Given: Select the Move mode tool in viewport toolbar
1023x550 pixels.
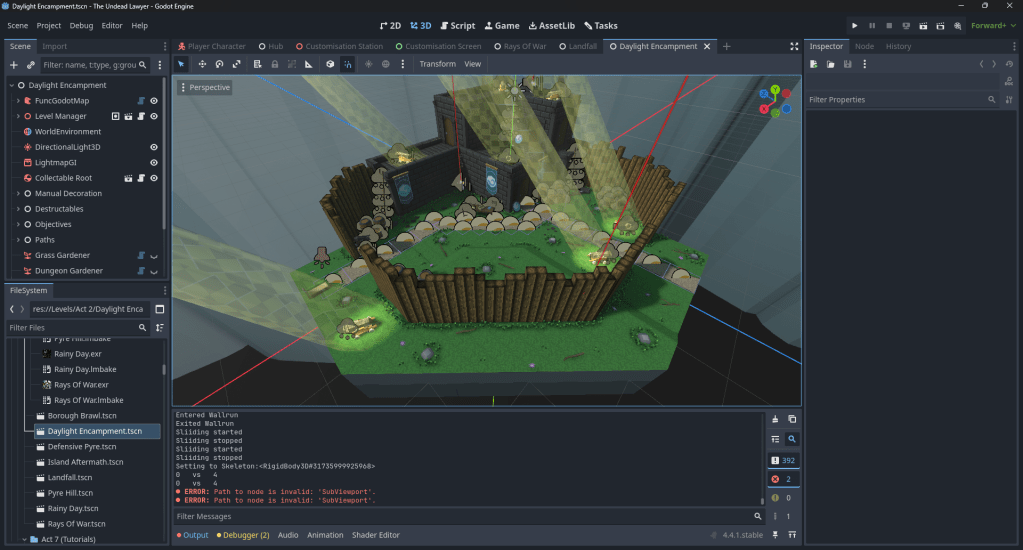Looking at the screenshot, I should tap(202, 64).
